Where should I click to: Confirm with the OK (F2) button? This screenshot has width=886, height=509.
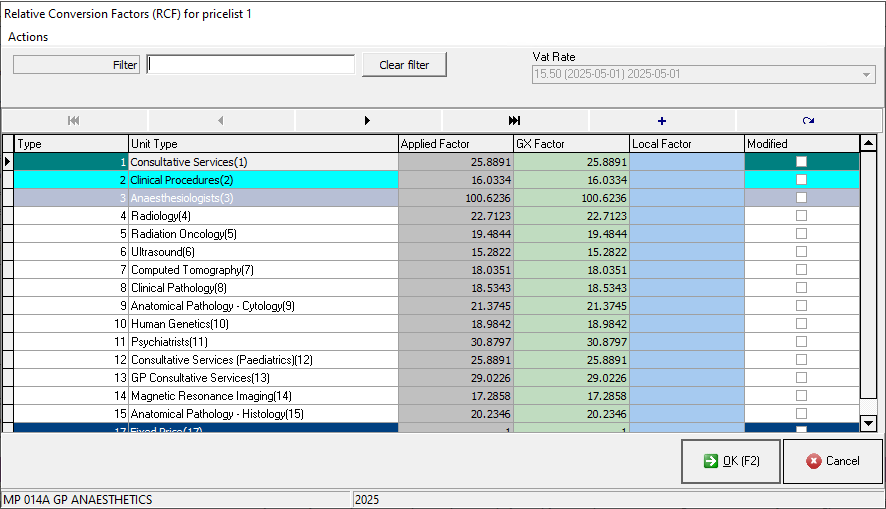click(x=730, y=461)
